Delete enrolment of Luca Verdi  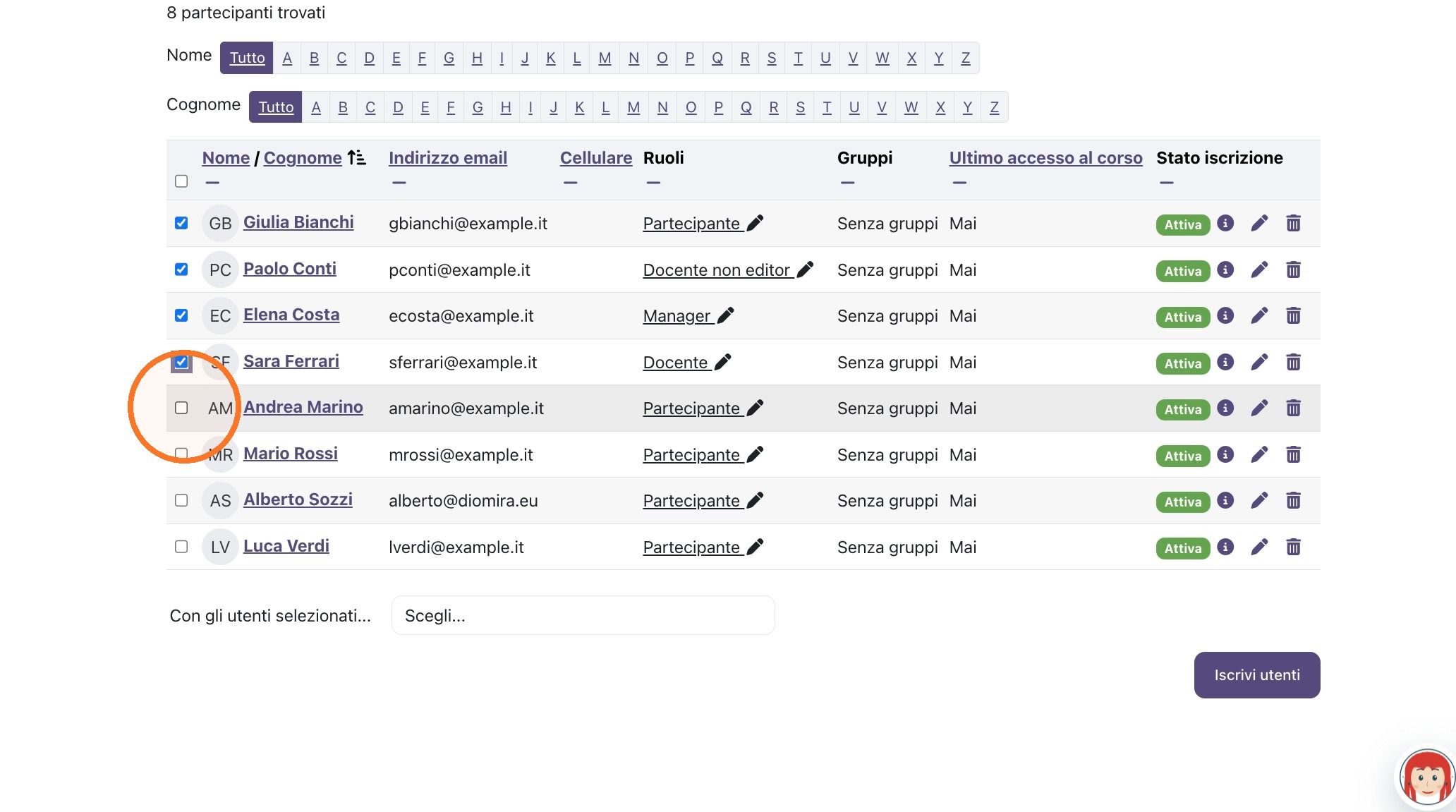(x=1293, y=547)
